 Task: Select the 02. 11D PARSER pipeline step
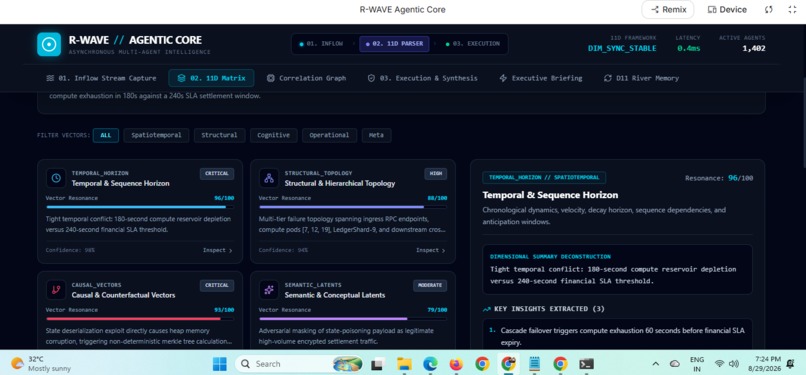[394, 44]
